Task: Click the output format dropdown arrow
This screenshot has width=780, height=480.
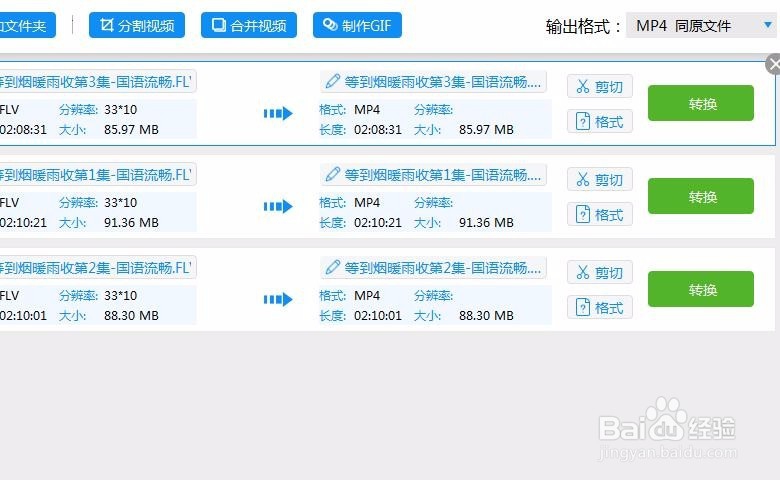Action: tap(768, 24)
